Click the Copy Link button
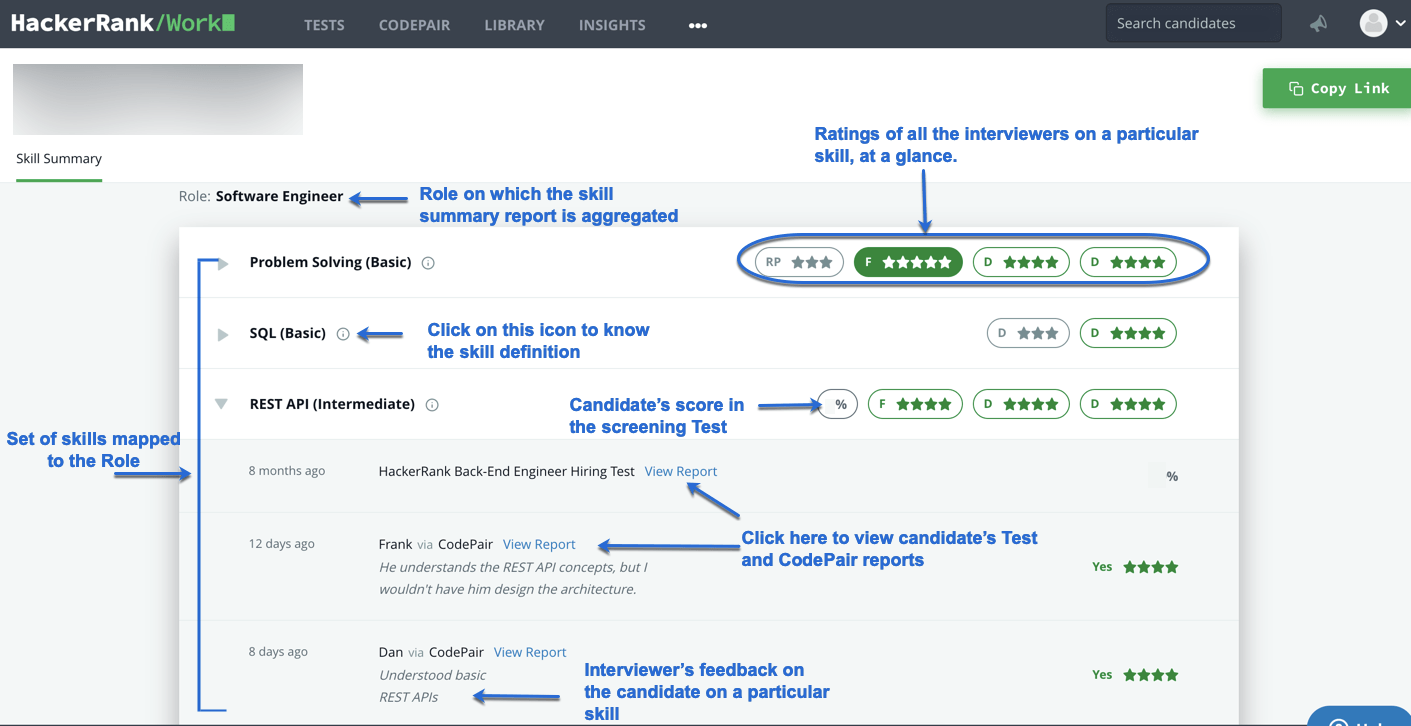The height and width of the screenshot is (726, 1411). 1337,88
